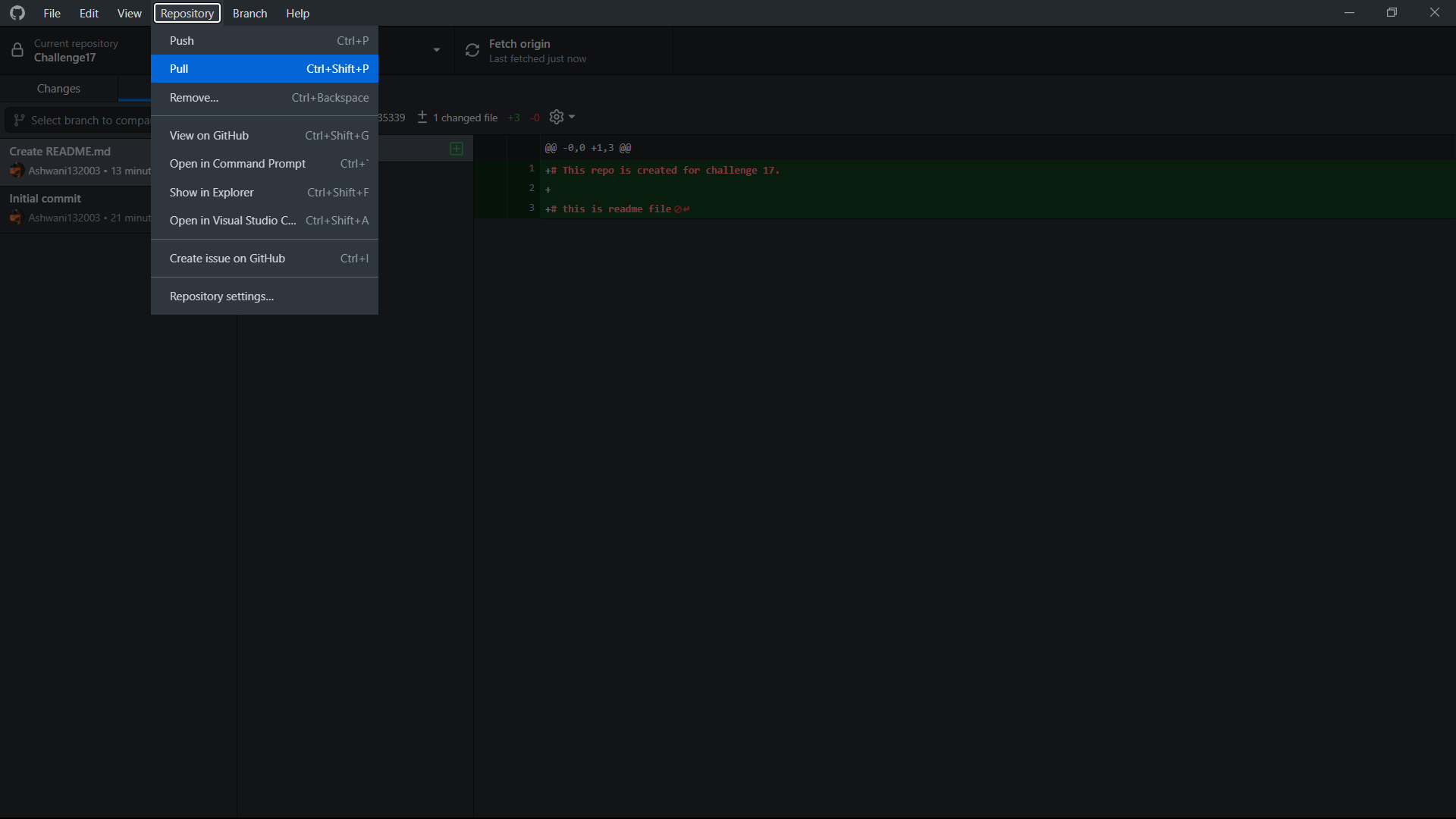
Task: Click the diff stats icon beside changed file count
Action: tap(422, 117)
